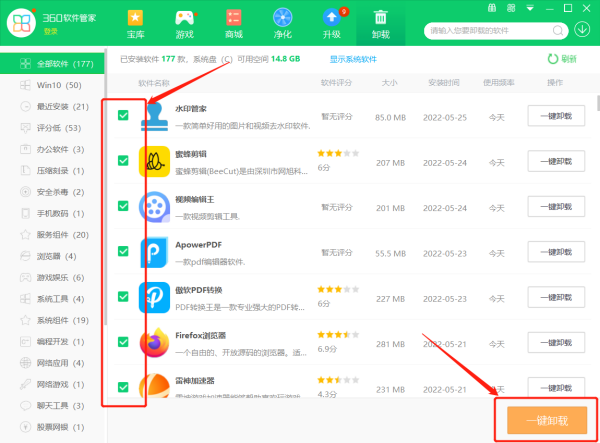Uncheck the 视频编辑王 checkbox
The width and height of the screenshot is (600, 443).
123,206
